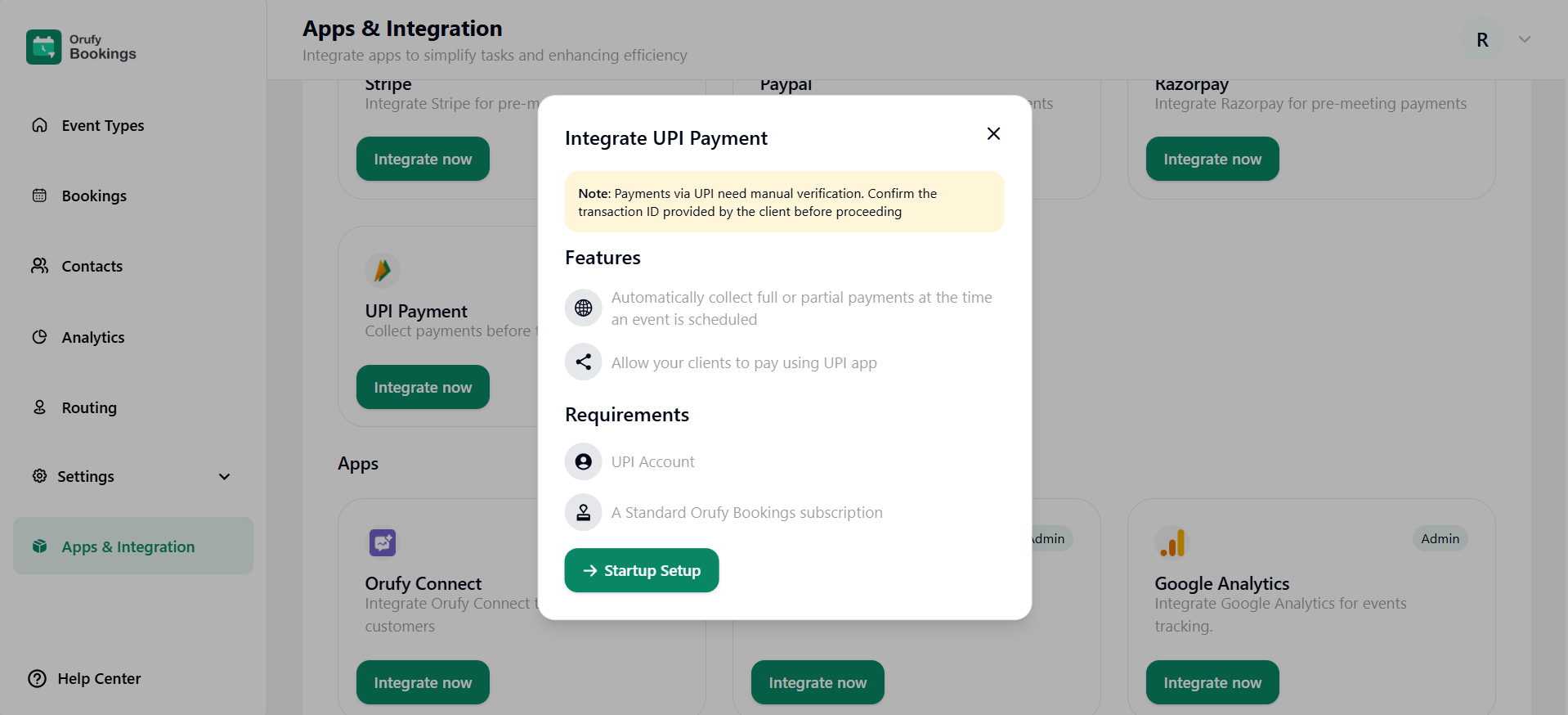Click Integrate now under UPI Payment
1568x715 pixels.
tap(423, 387)
